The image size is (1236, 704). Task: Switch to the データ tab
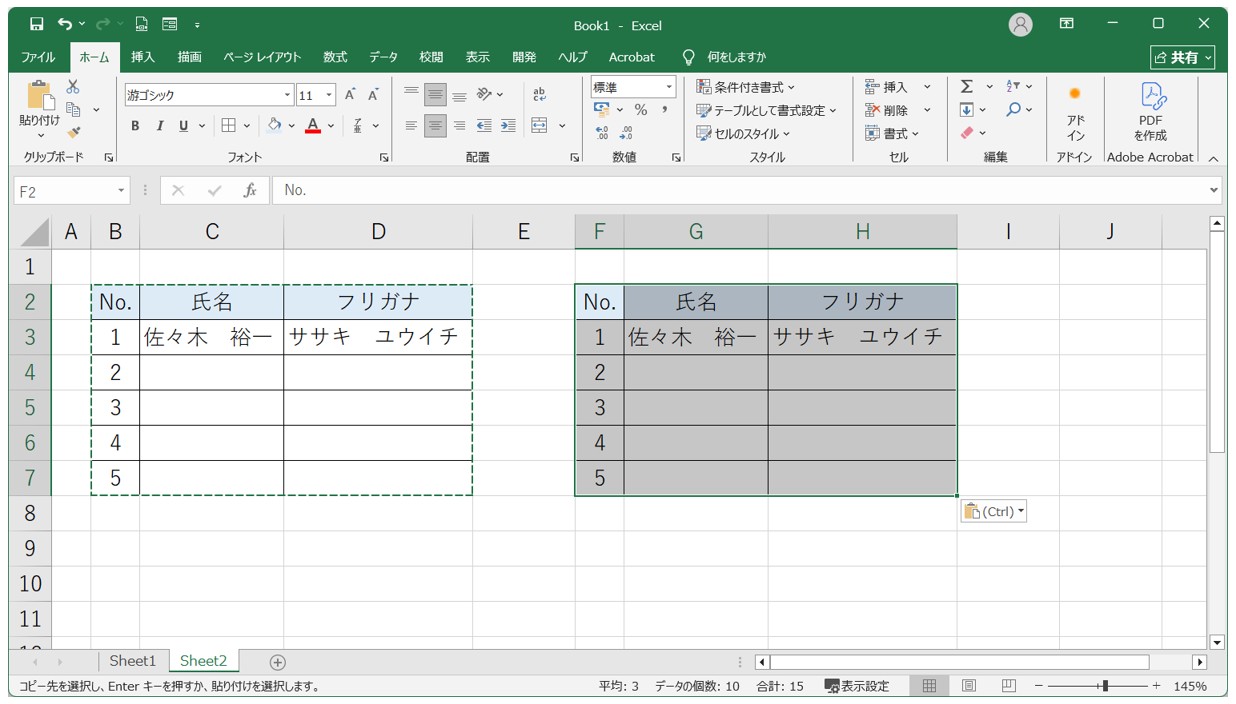point(383,57)
